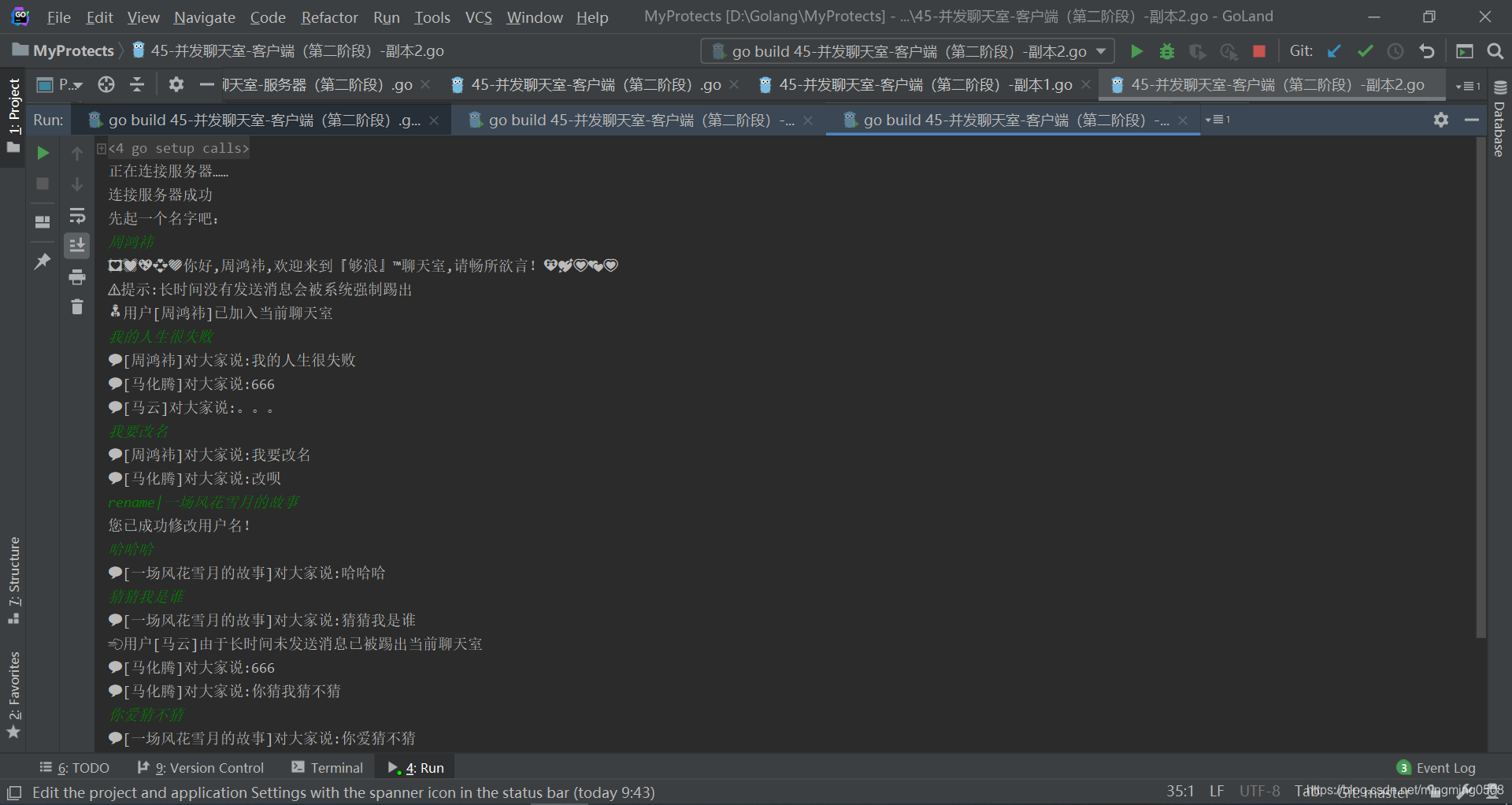This screenshot has height=805, width=1512.
Task: Open the Terminal tool window
Action: point(328,768)
